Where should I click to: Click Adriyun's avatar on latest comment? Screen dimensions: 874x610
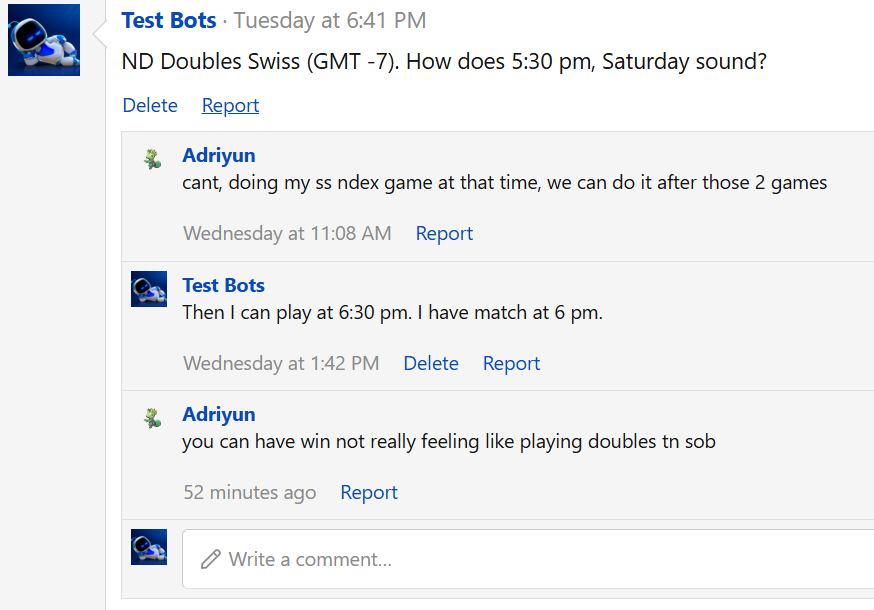[x=153, y=418]
